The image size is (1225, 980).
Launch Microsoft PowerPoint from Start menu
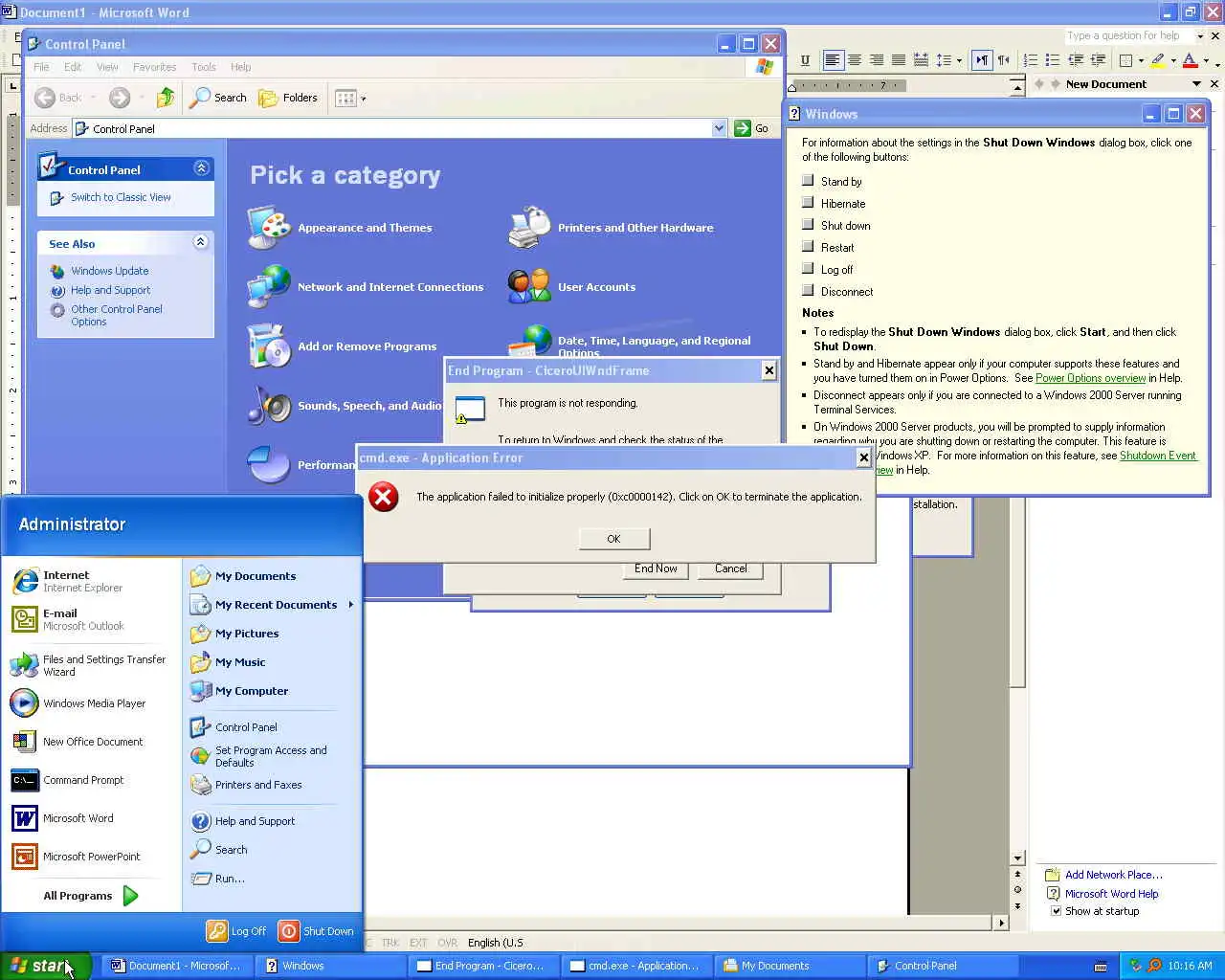[76, 857]
